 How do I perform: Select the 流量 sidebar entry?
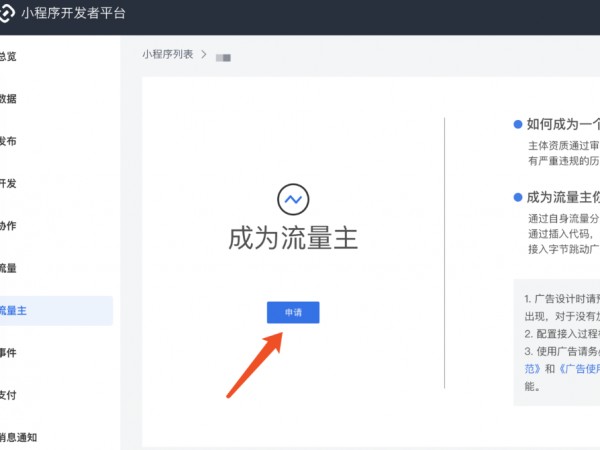pos(8,268)
